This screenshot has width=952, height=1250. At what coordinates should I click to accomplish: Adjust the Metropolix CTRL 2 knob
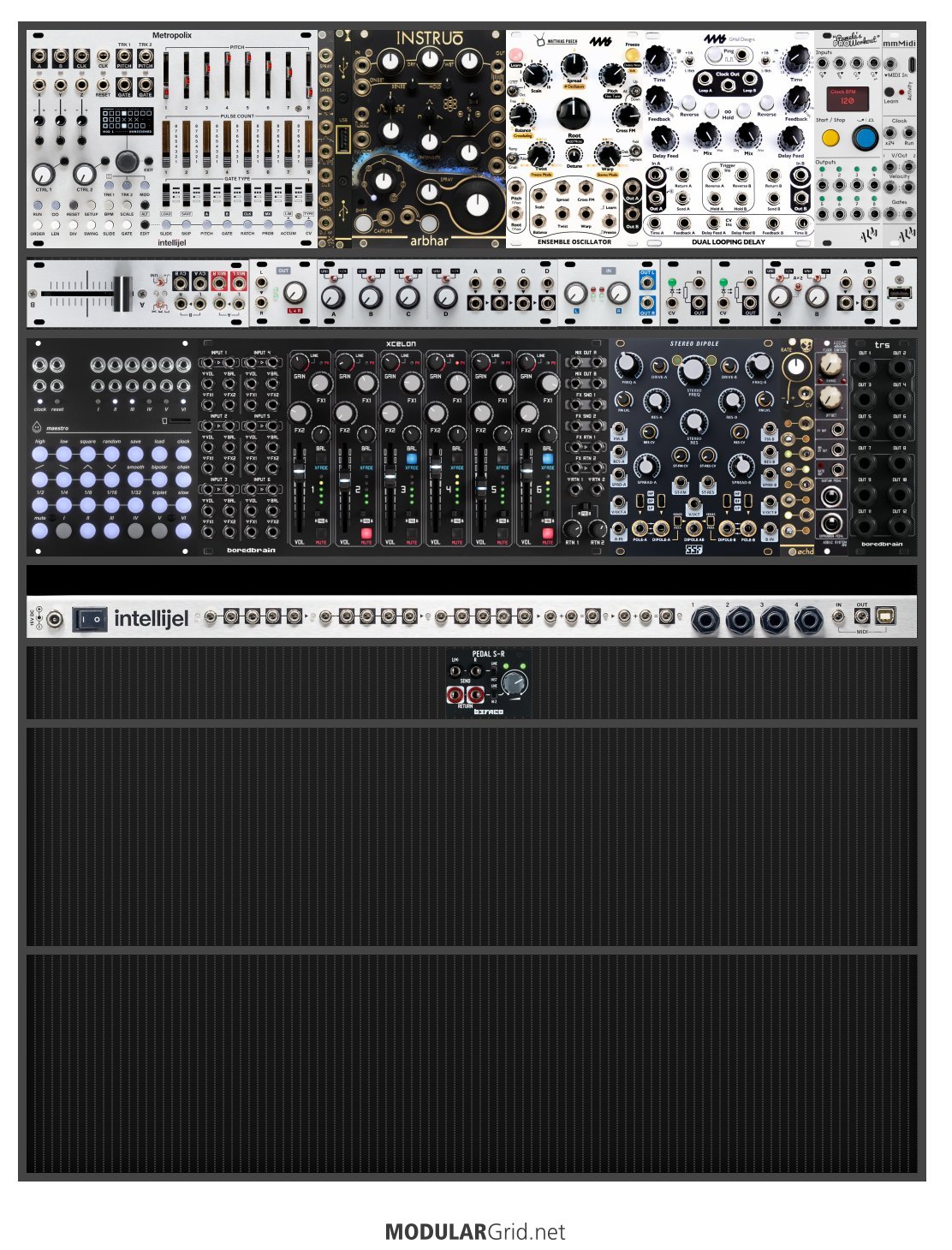coord(84,174)
